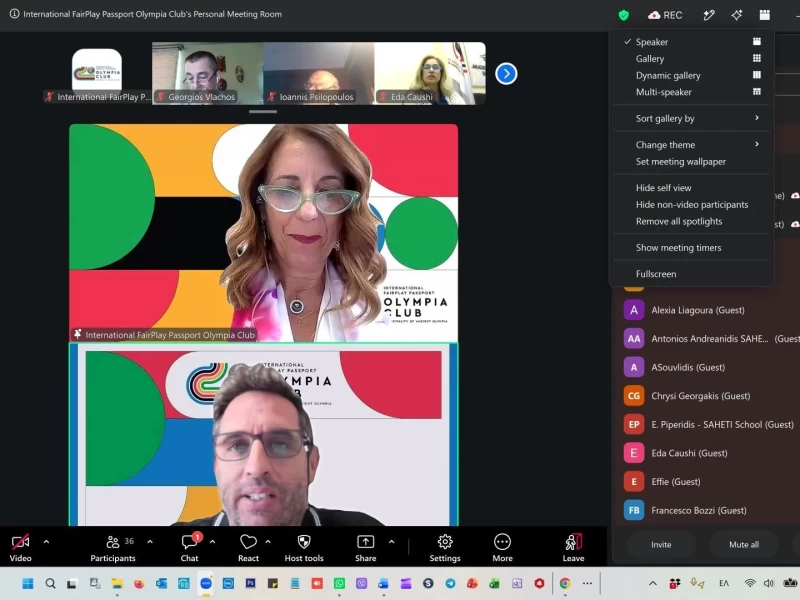Expand video options caret next to Video
800x600 pixels.
coord(46,542)
